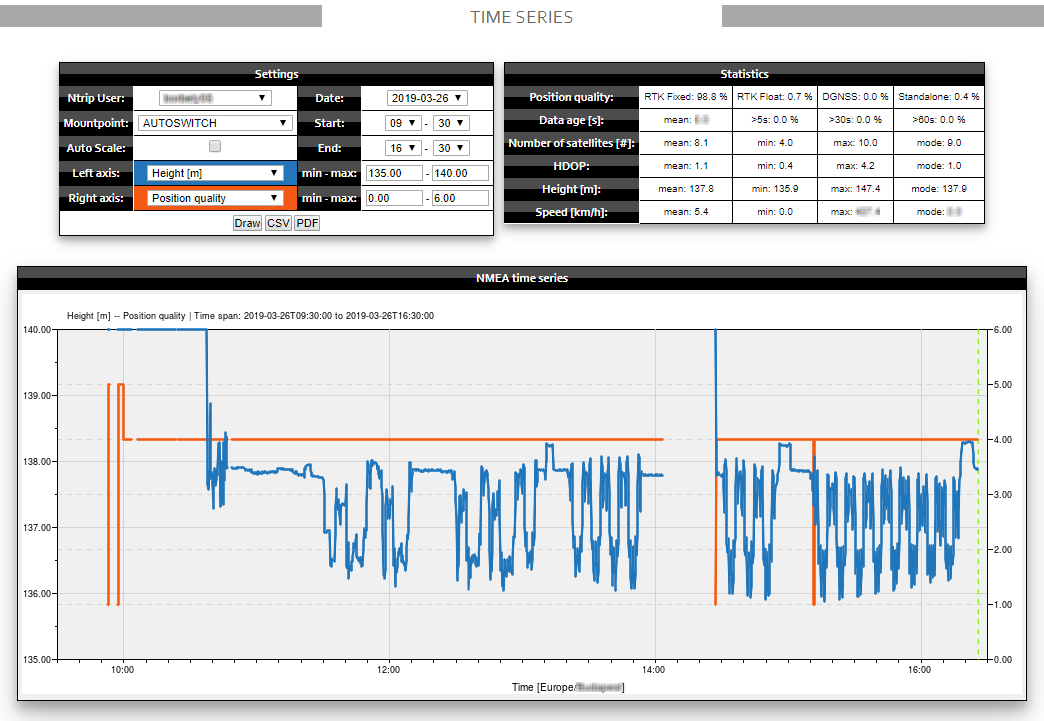
Task: Click the 14:00 time axis label
Action: point(653,670)
